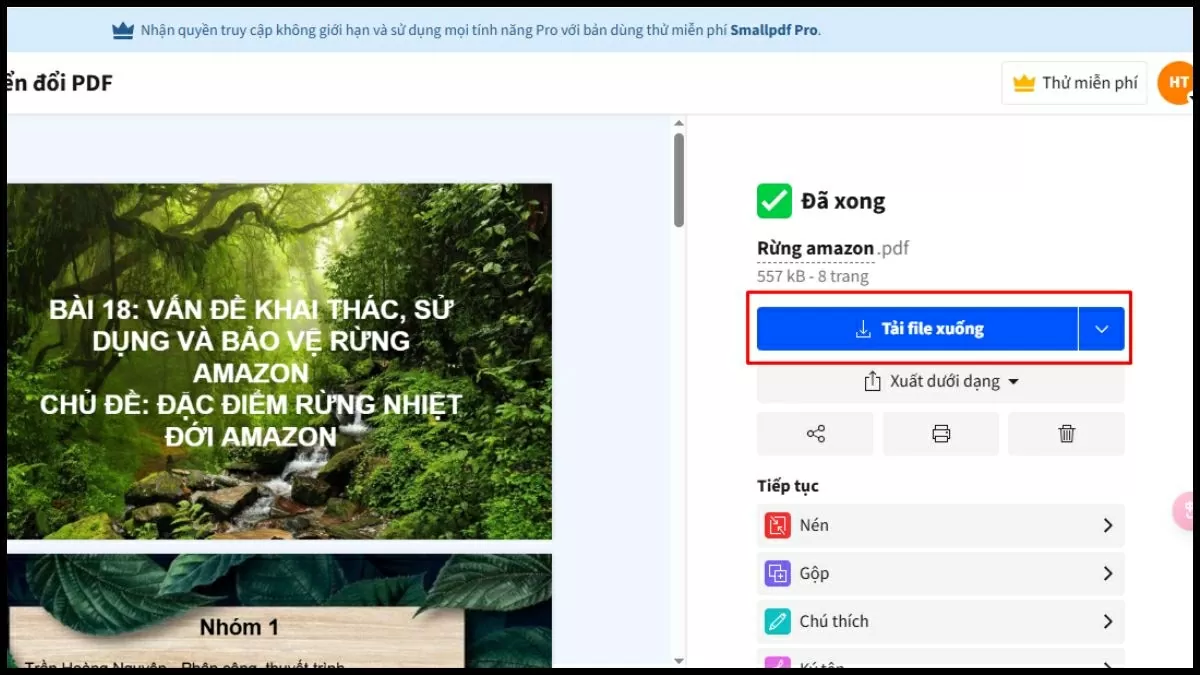
Task: Click the Chuyển đổi PDF page heading
Action: (x=55, y=83)
